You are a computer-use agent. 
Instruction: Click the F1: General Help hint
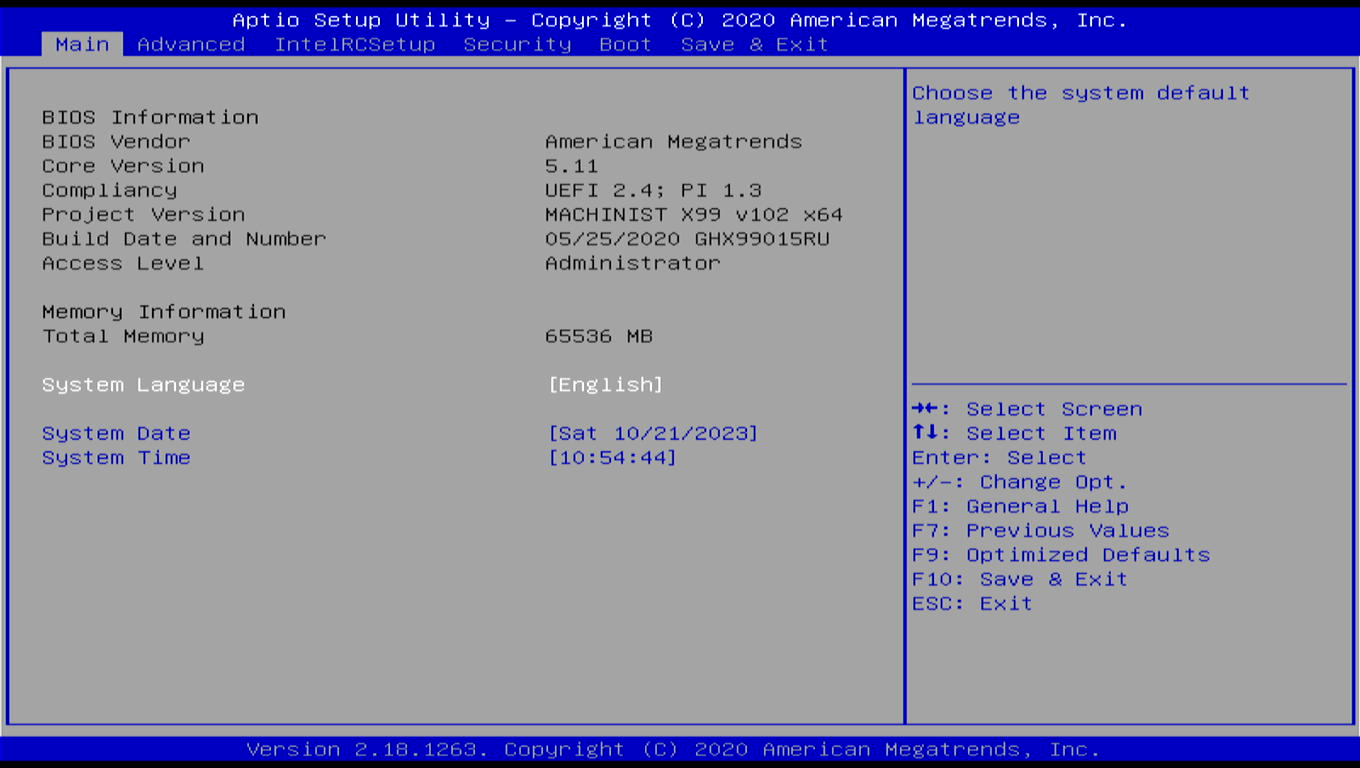1020,506
